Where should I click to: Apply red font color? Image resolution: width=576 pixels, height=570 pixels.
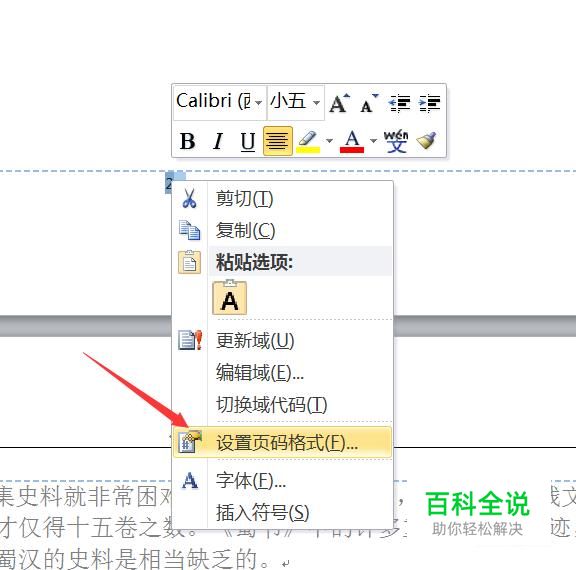coord(352,141)
